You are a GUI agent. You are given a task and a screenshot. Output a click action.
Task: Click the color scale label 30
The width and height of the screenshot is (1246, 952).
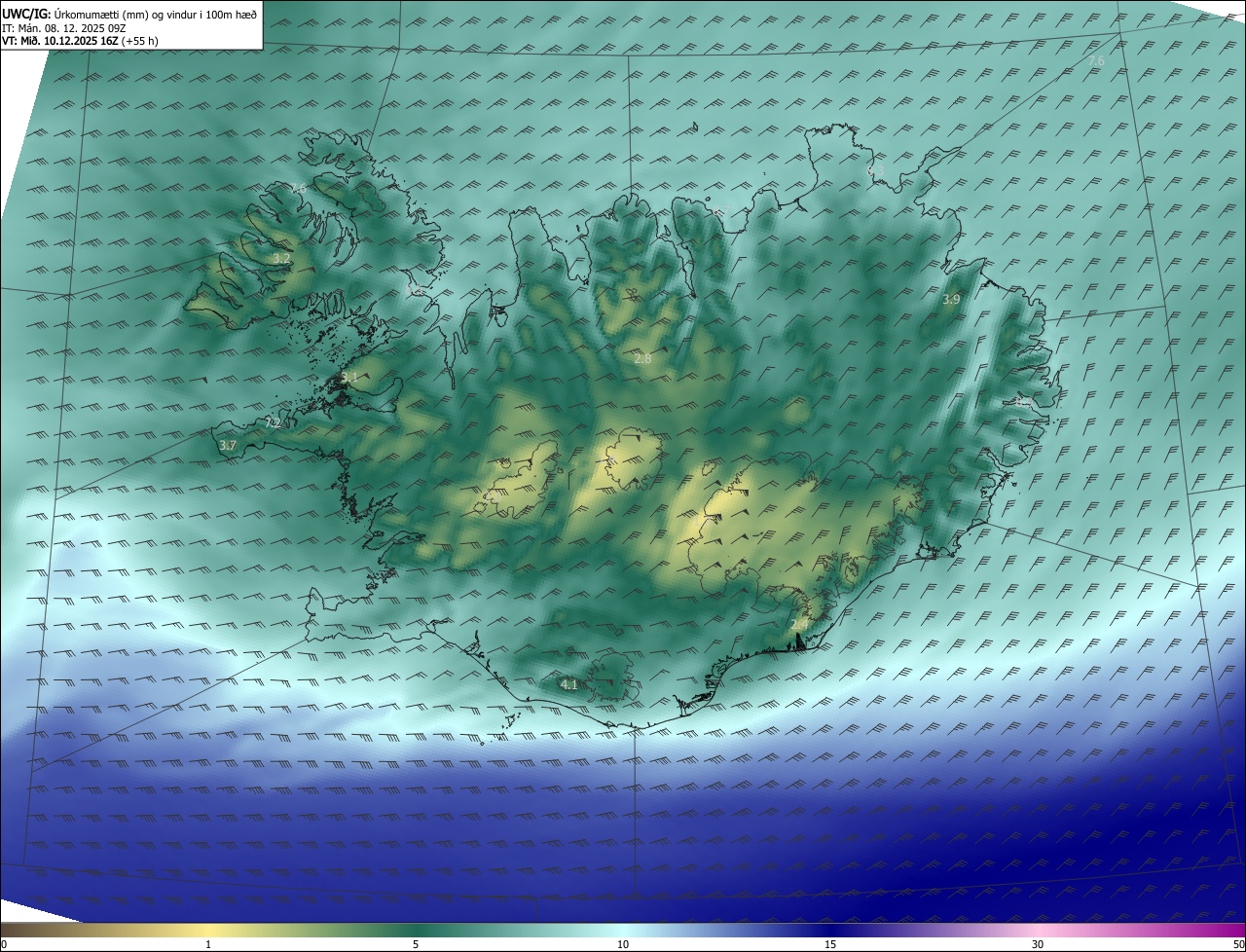1038,944
